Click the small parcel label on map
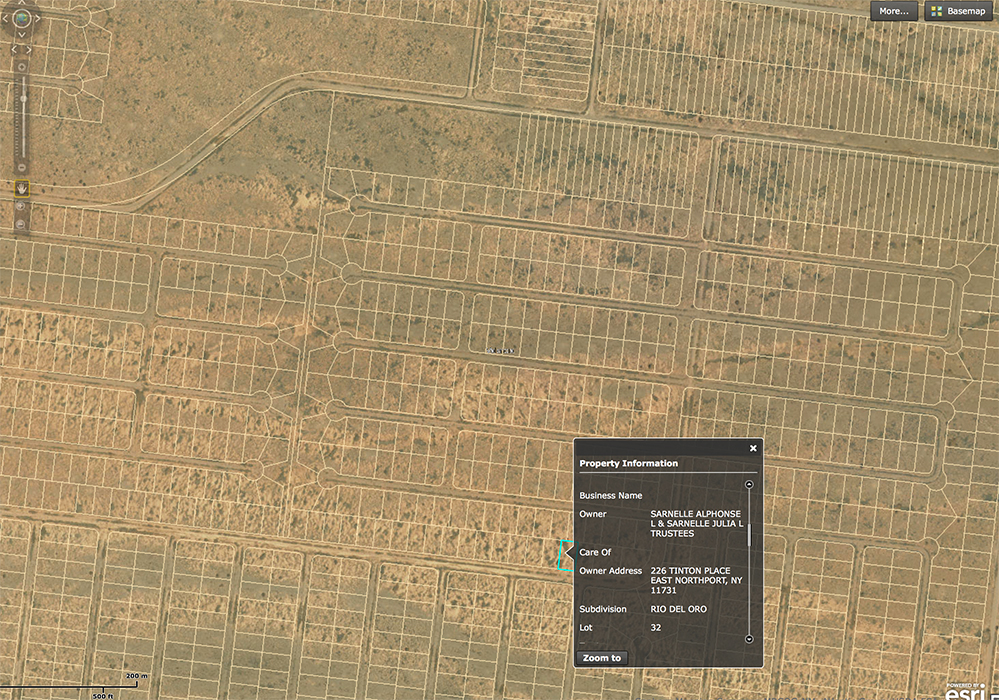Viewport: 999px width, 700px height. pyautogui.click(x=500, y=351)
